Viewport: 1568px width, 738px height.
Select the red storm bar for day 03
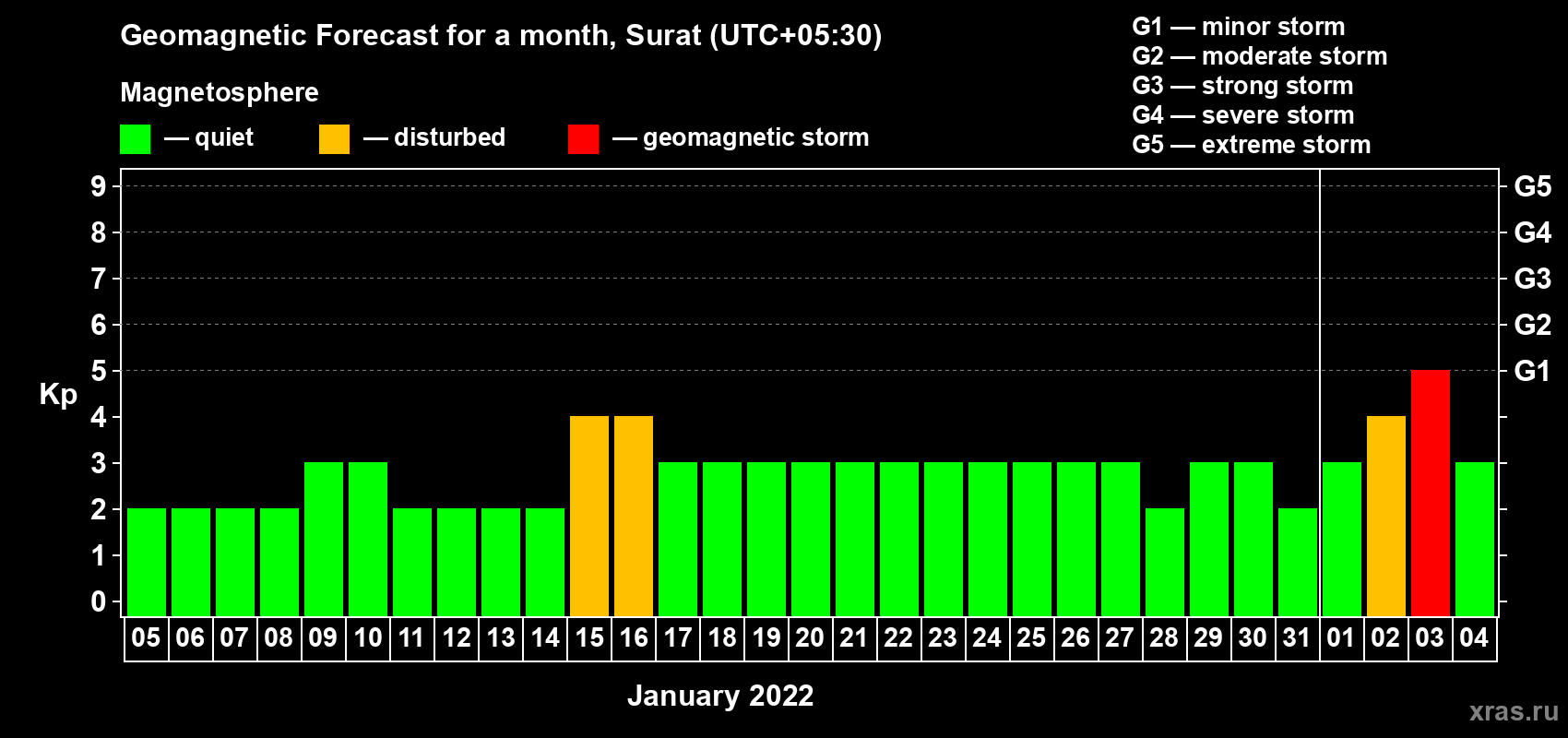(x=1431, y=494)
